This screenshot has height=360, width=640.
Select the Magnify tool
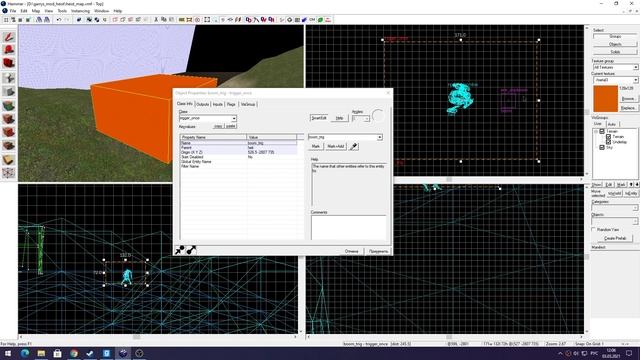click(x=9, y=50)
